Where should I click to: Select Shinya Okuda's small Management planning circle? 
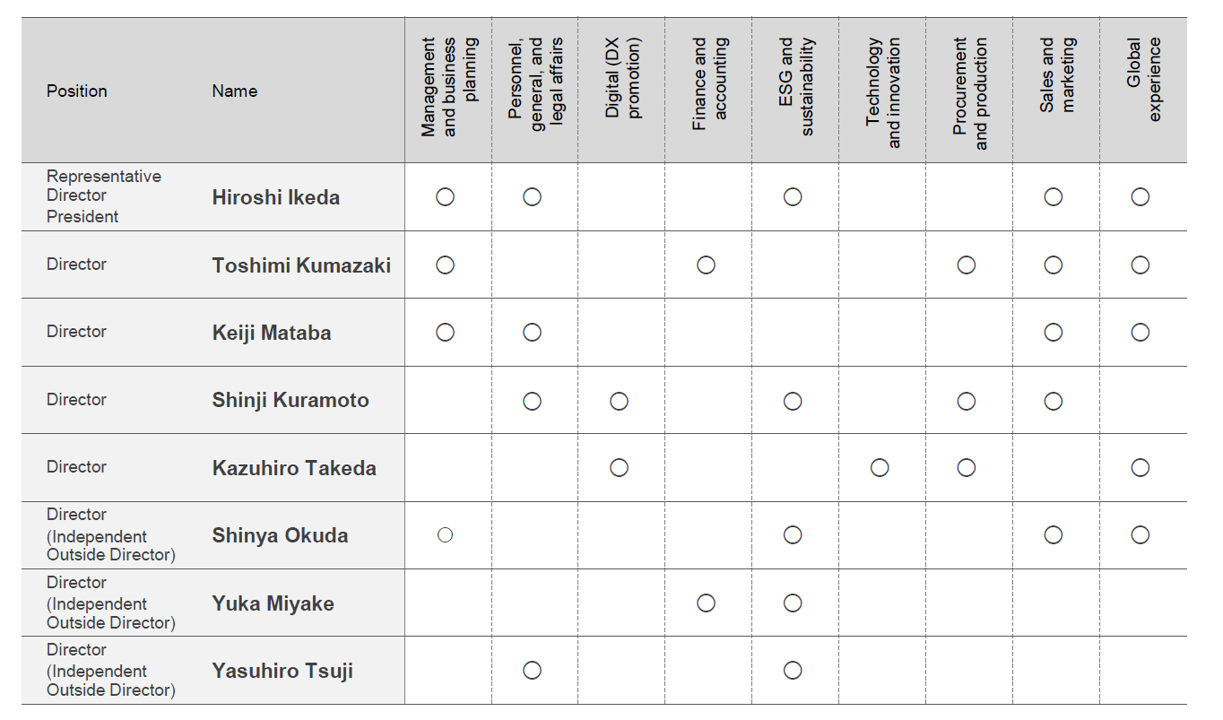pyautogui.click(x=445, y=535)
